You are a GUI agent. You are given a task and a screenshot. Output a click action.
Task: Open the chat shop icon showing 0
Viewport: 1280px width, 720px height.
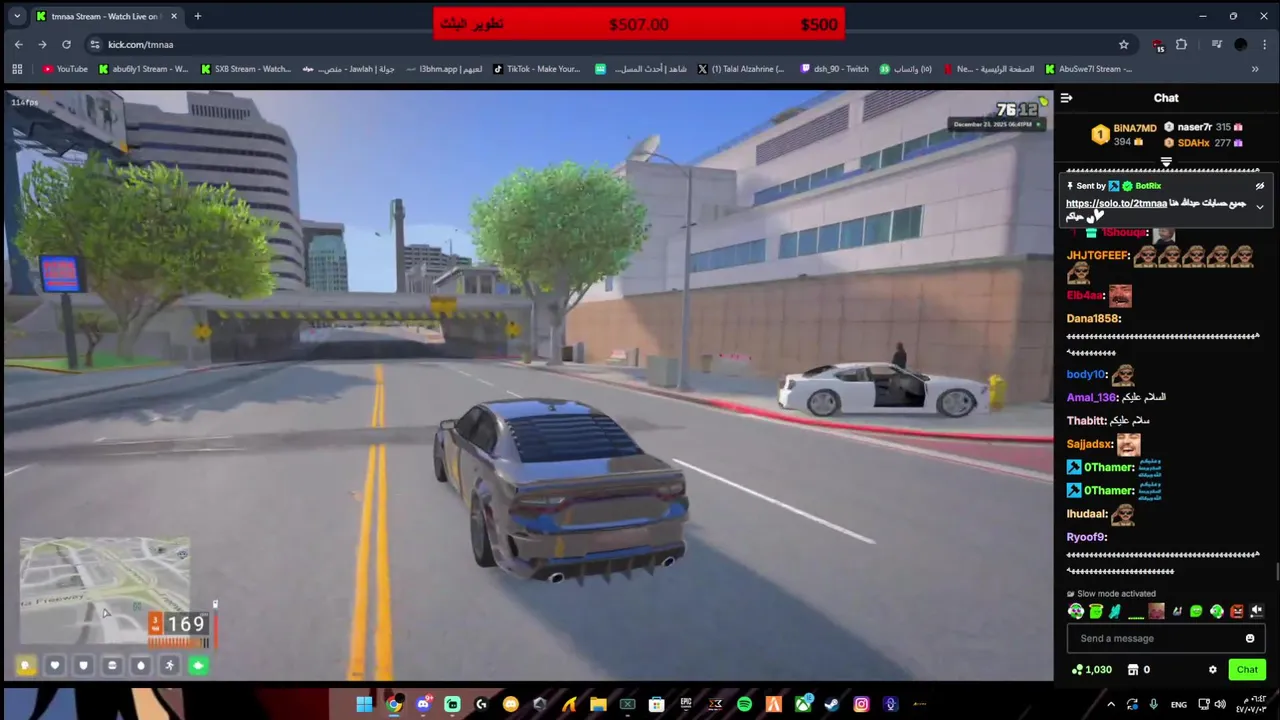pos(1139,670)
